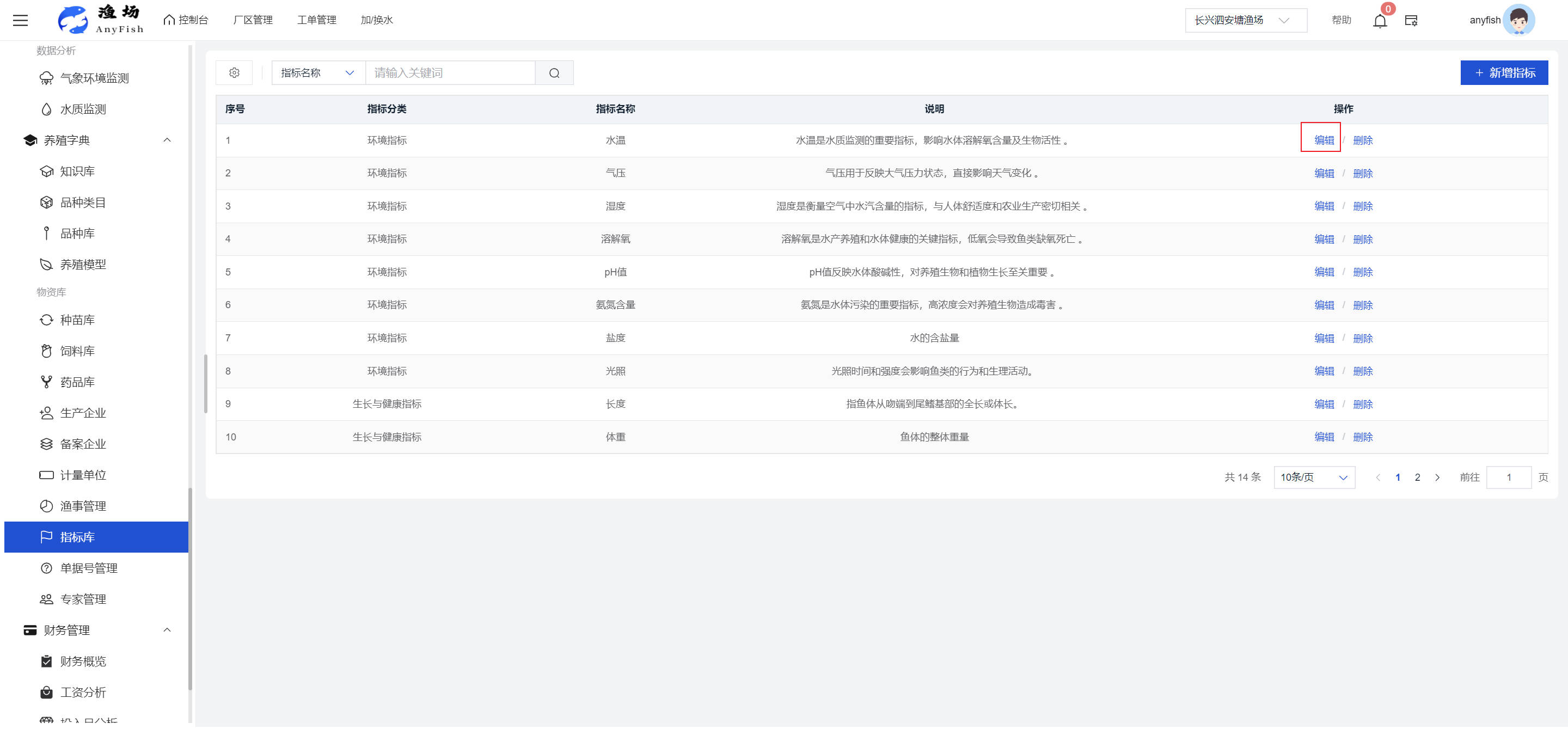
Task: Go to page 2 of results
Action: (x=1417, y=477)
